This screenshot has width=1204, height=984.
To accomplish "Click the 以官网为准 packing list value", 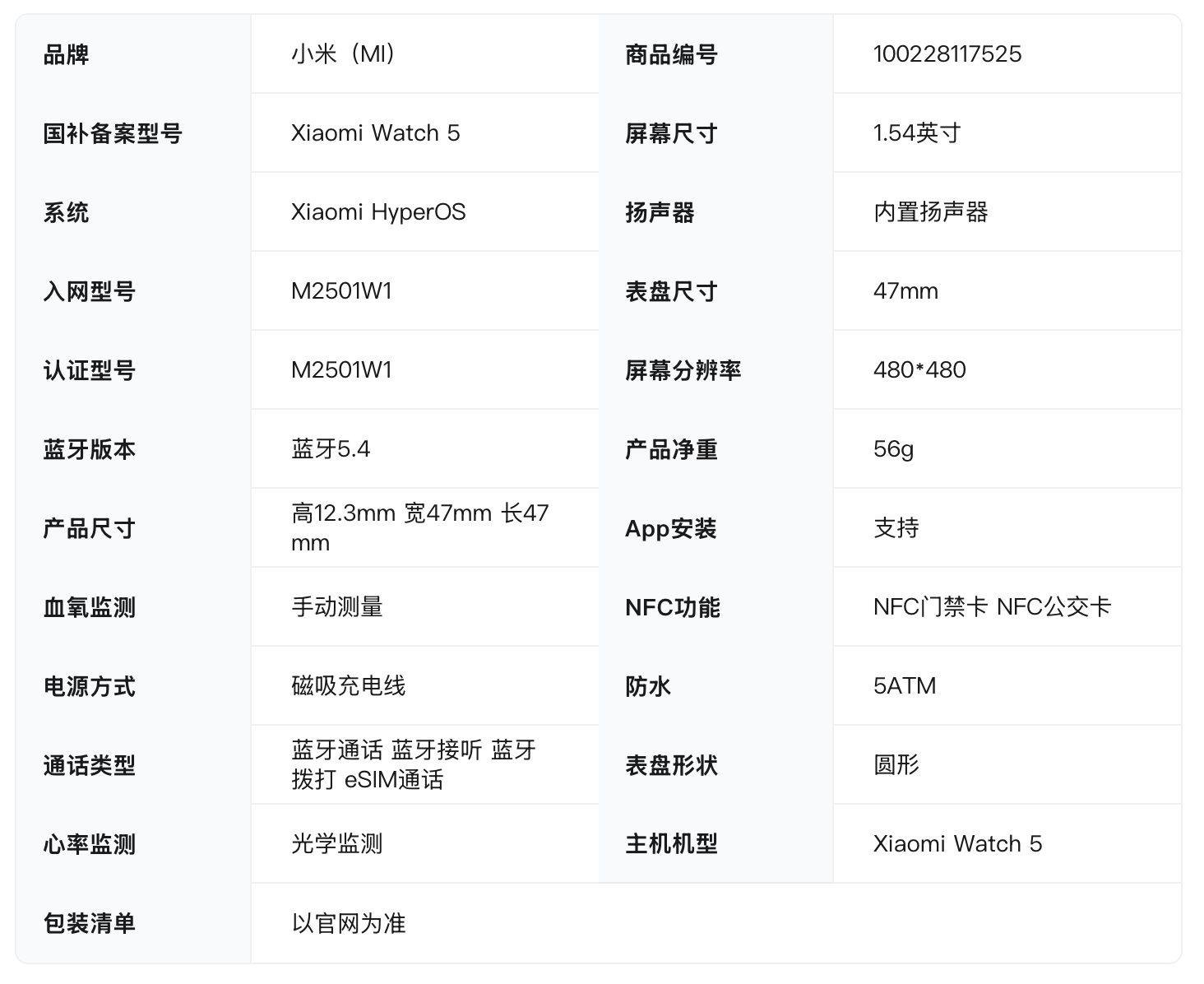I will click(348, 923).
